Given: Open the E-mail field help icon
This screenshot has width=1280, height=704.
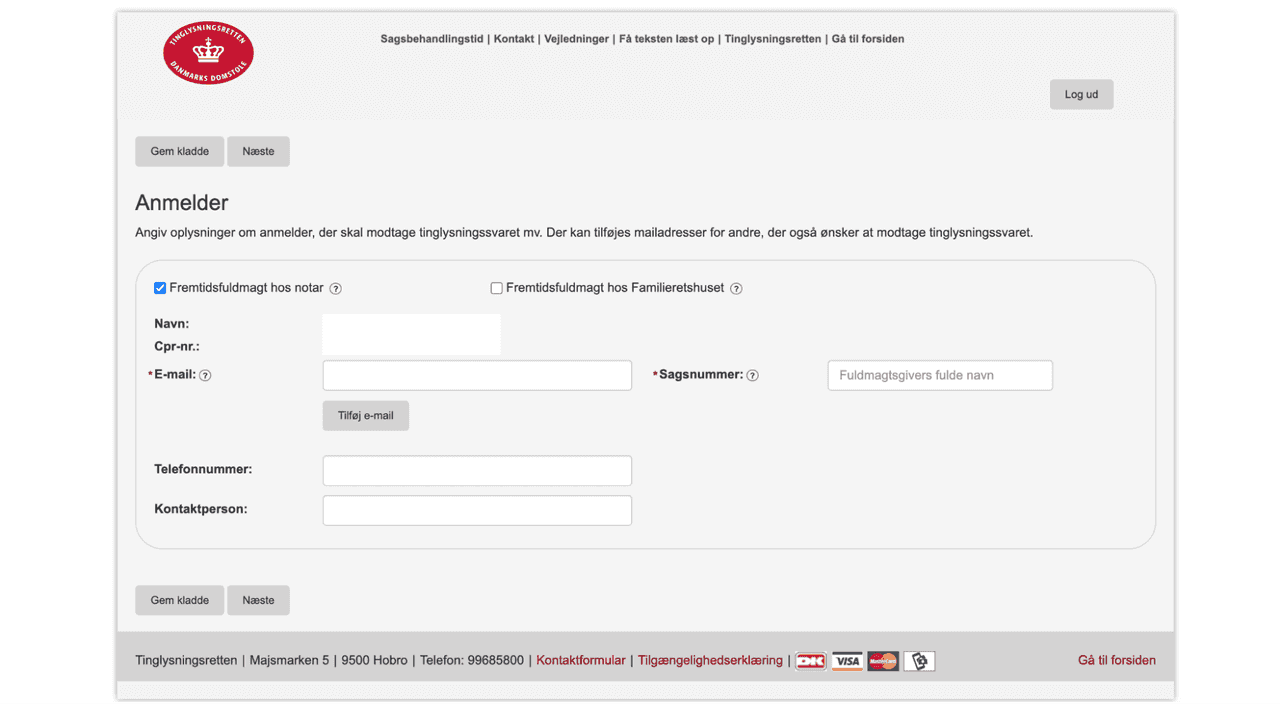Looking at the screenshot, I should point(205,376).
